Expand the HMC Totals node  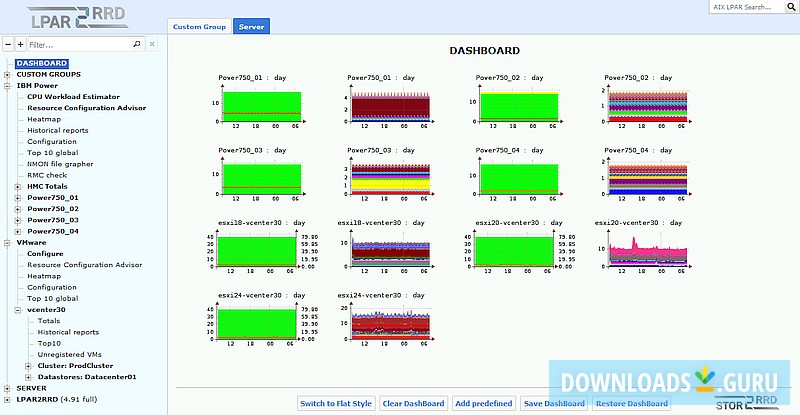[x=18, y=187]
